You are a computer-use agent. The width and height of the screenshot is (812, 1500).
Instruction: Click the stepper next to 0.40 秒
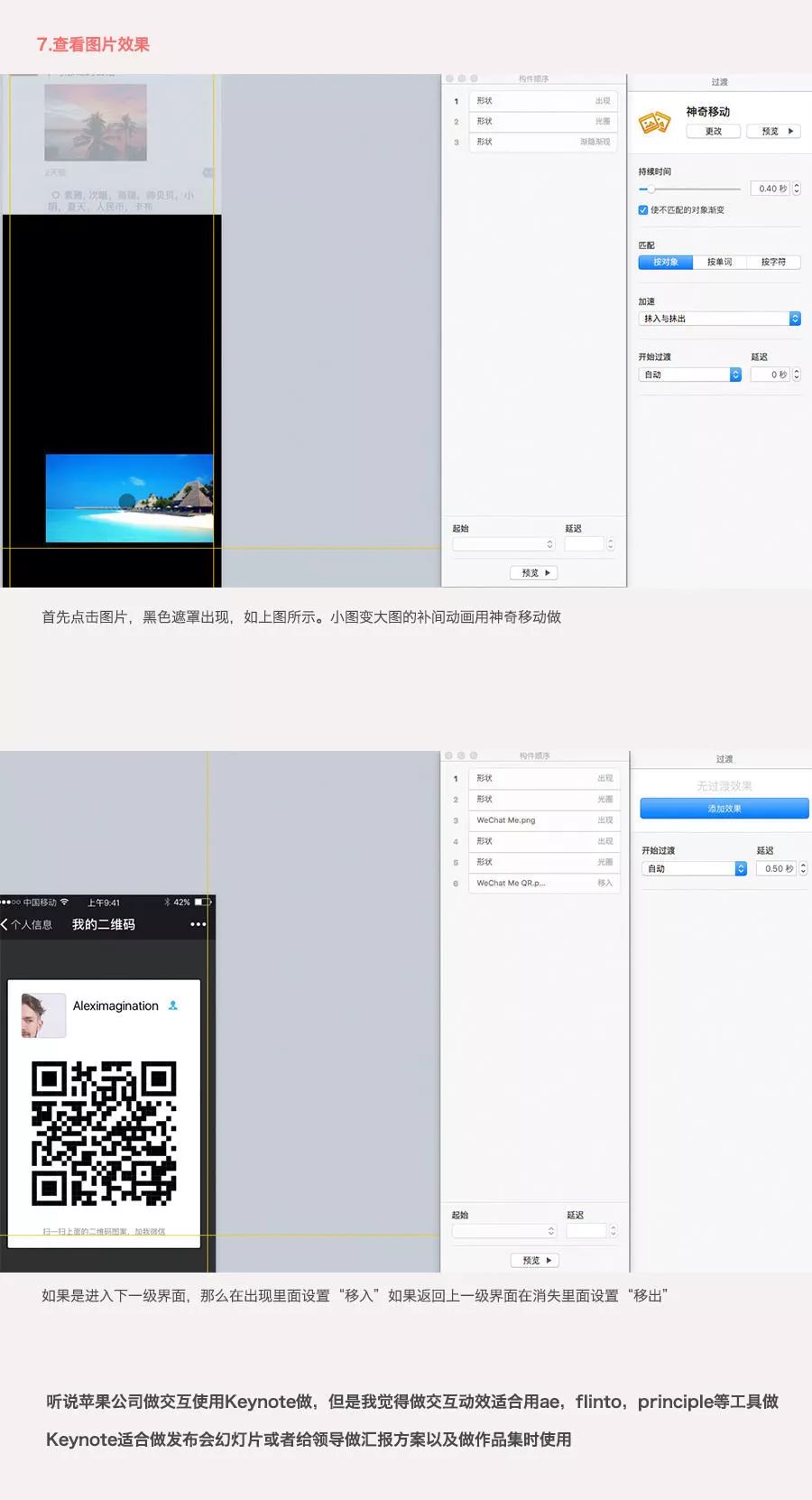tap(797, 189)
